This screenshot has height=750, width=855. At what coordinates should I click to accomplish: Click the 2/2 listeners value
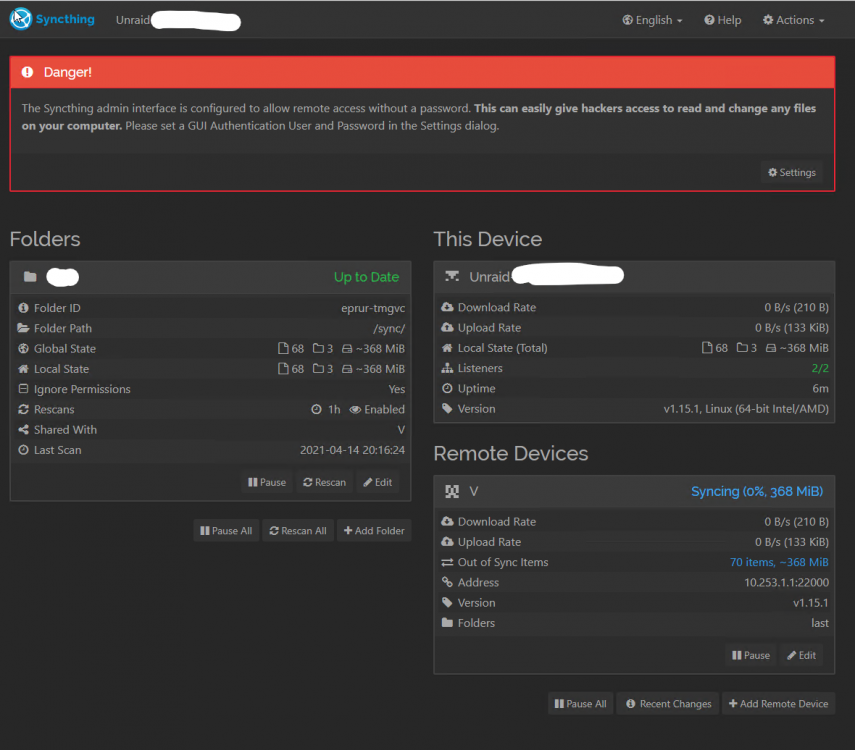pos(820,368)
